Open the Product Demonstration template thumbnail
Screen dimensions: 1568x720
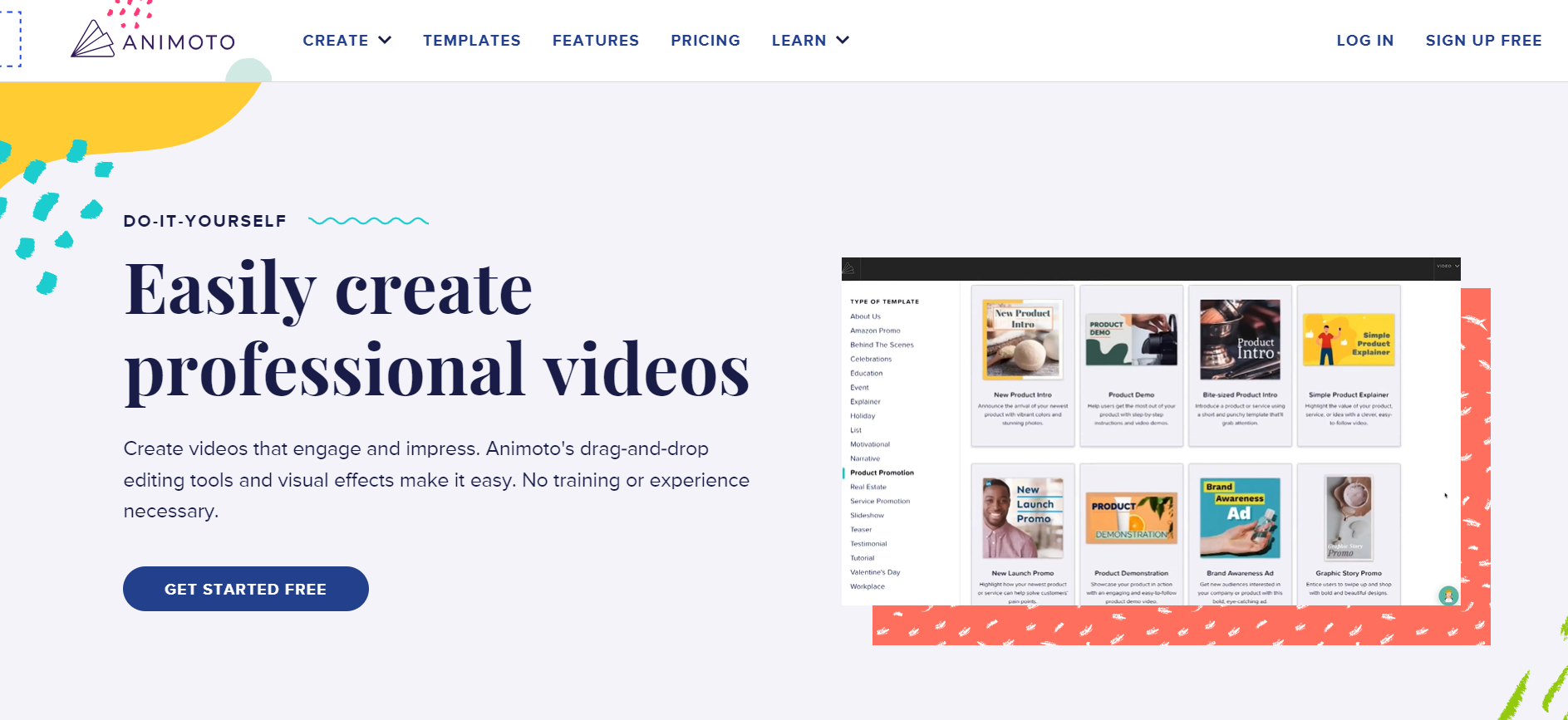coord(1132,518)
